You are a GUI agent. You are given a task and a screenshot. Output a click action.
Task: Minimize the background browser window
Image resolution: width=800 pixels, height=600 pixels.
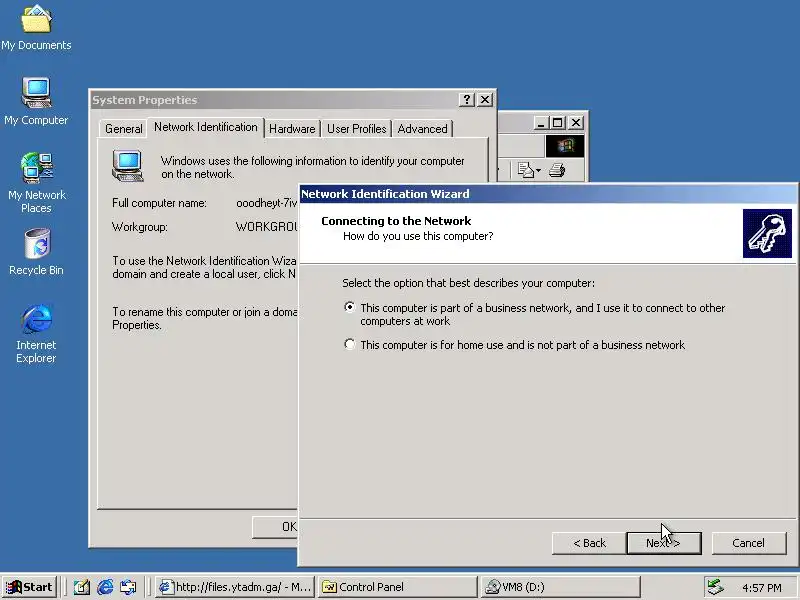pyautogui.click(x=541, y=122)
